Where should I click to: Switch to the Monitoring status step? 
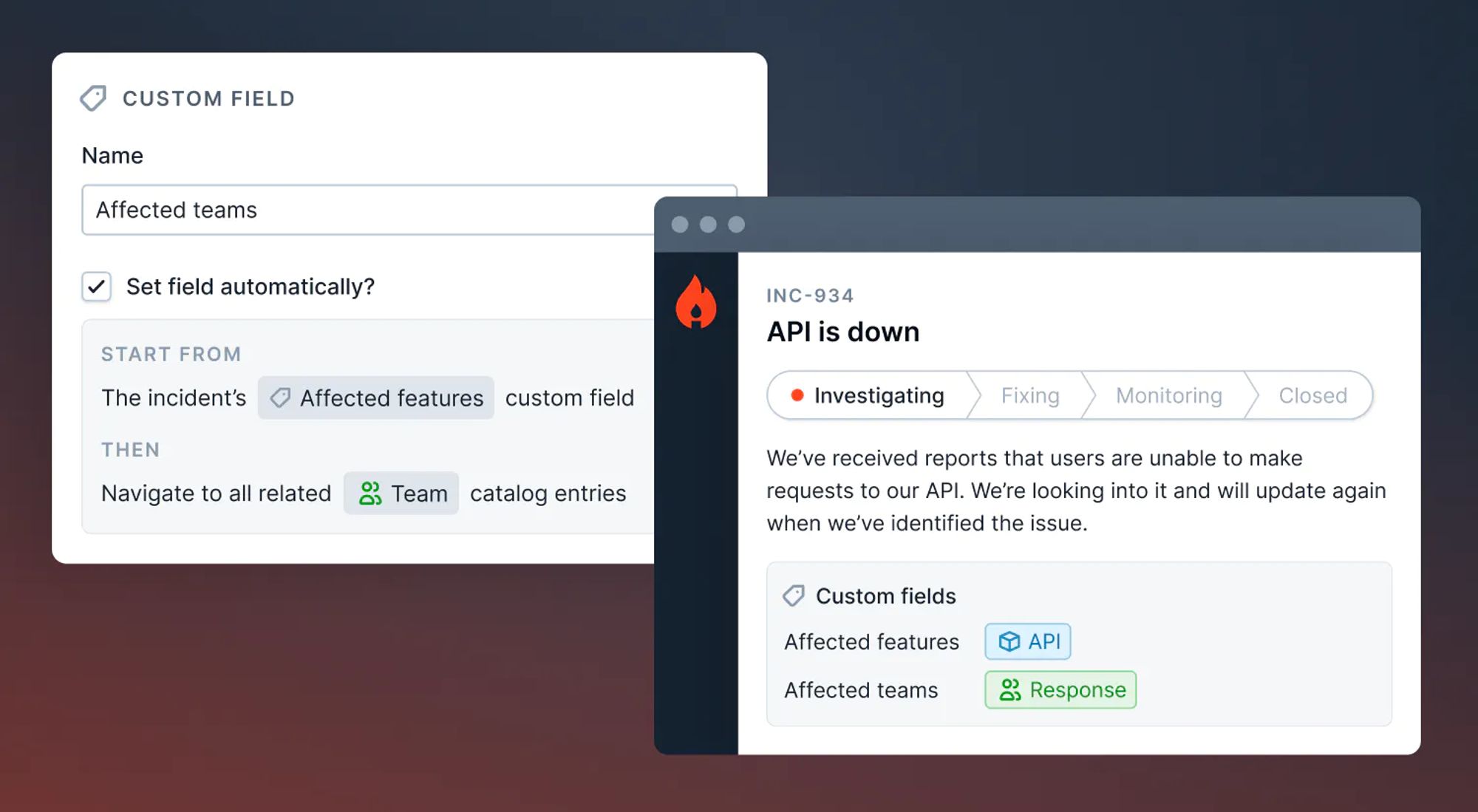pyautogui.click(x=1168, y=395)
